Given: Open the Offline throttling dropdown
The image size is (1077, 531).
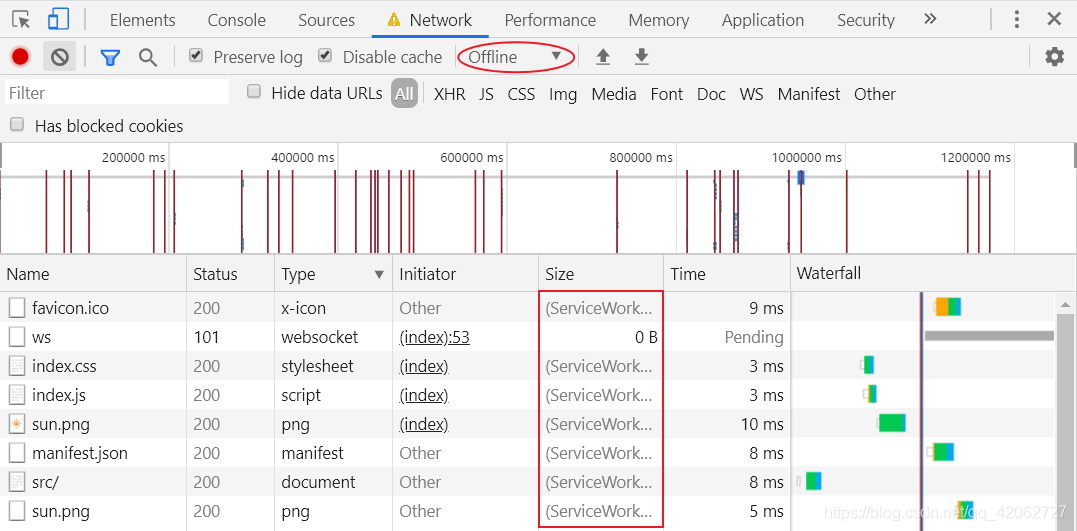Looking at the screenshot, I should tap(515, 57).
